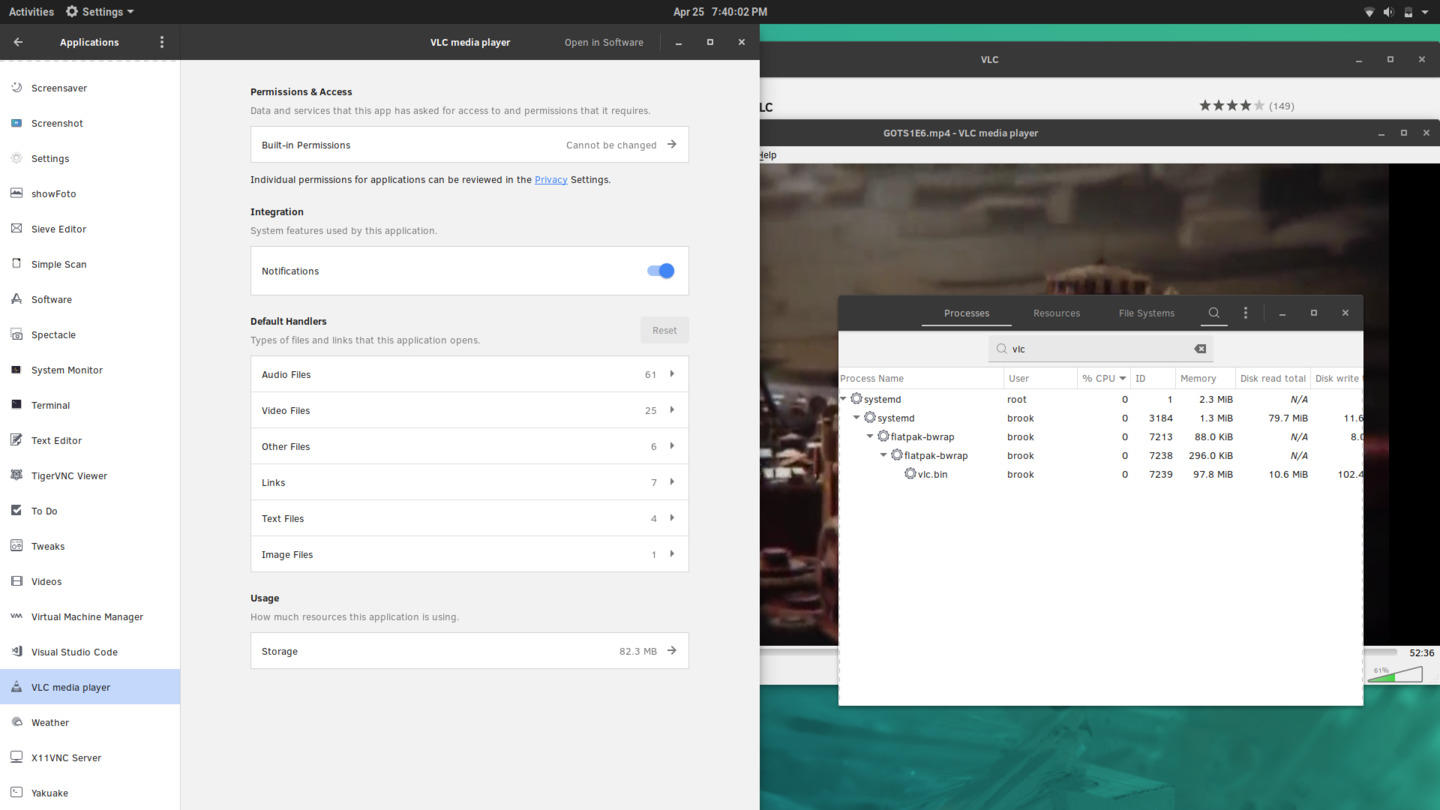Select the Yakuake icon
The height and width of the screenshot is (810, 1440).
click(16, 793)
